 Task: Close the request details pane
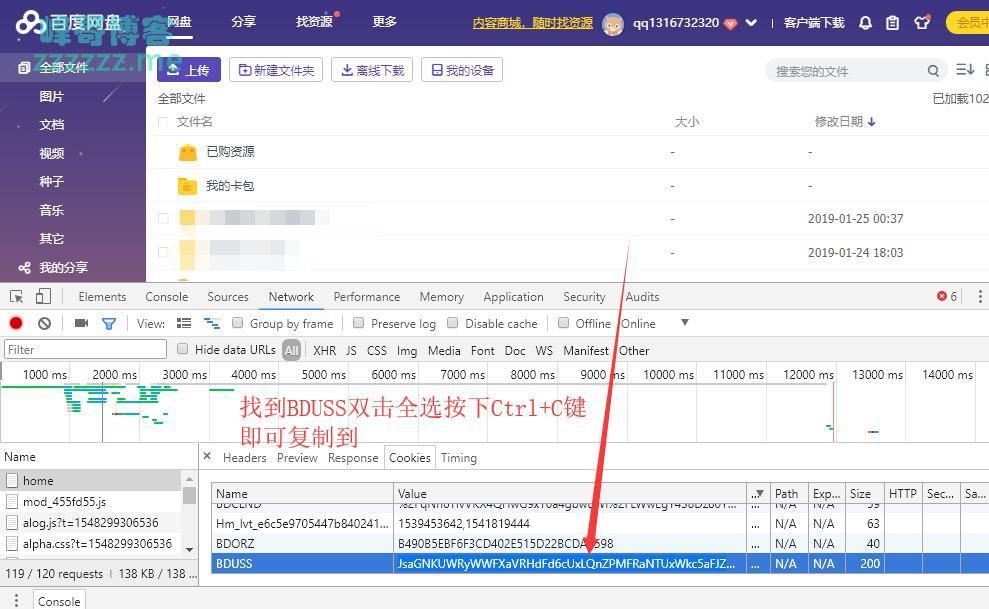pyautogui.click(x=207, y=456)
